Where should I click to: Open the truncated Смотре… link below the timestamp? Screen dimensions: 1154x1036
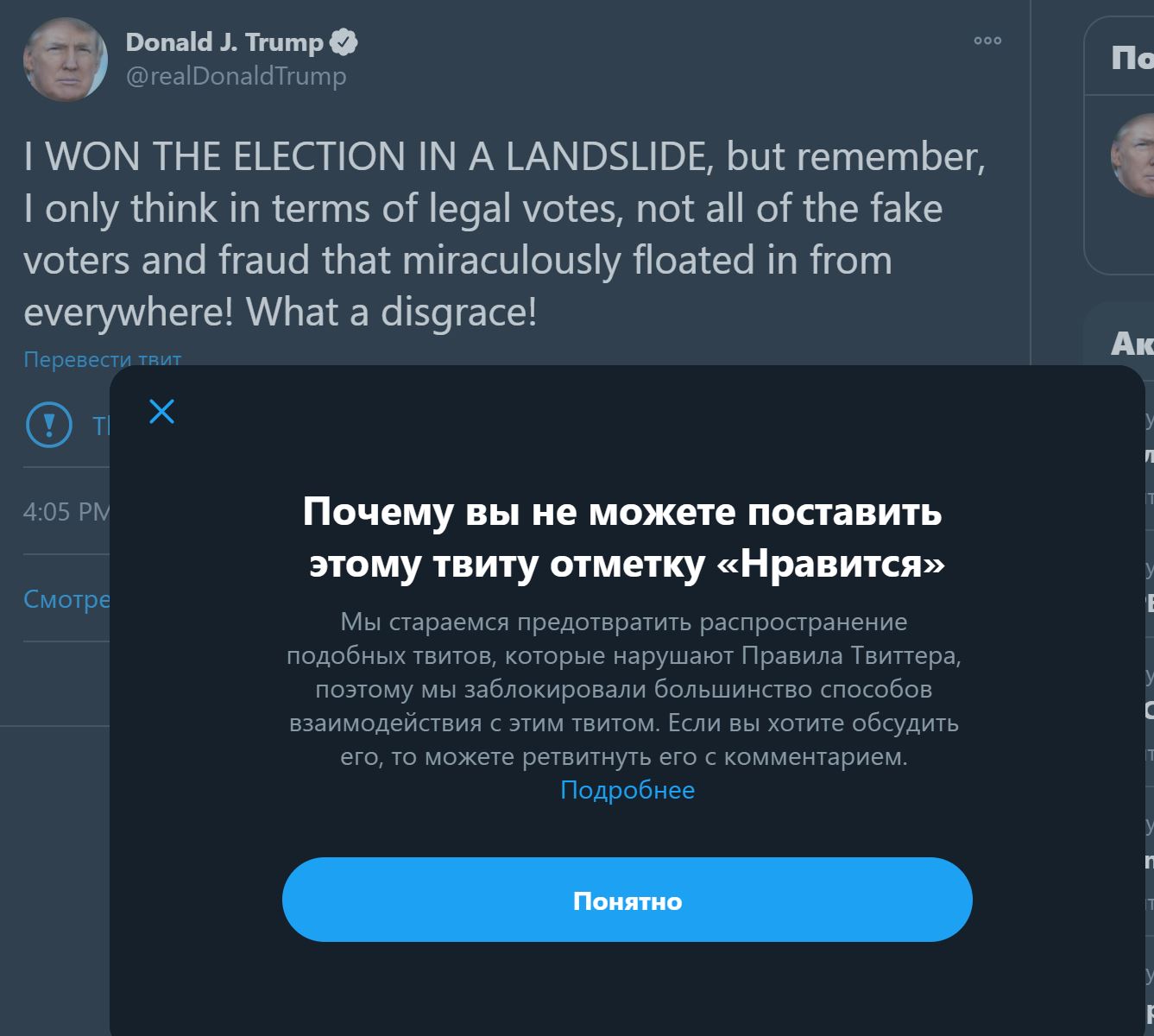65,598
